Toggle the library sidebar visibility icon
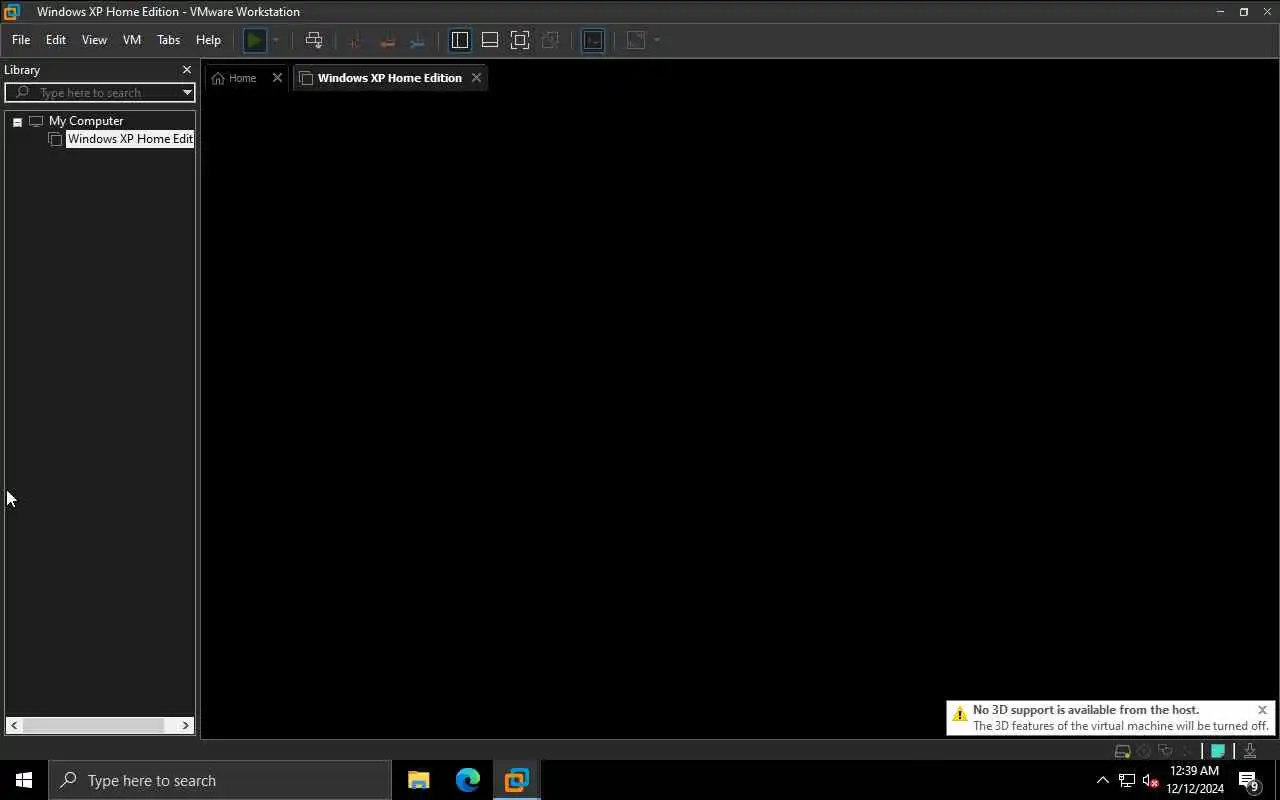1280x800 pixels. coord(460,40)
